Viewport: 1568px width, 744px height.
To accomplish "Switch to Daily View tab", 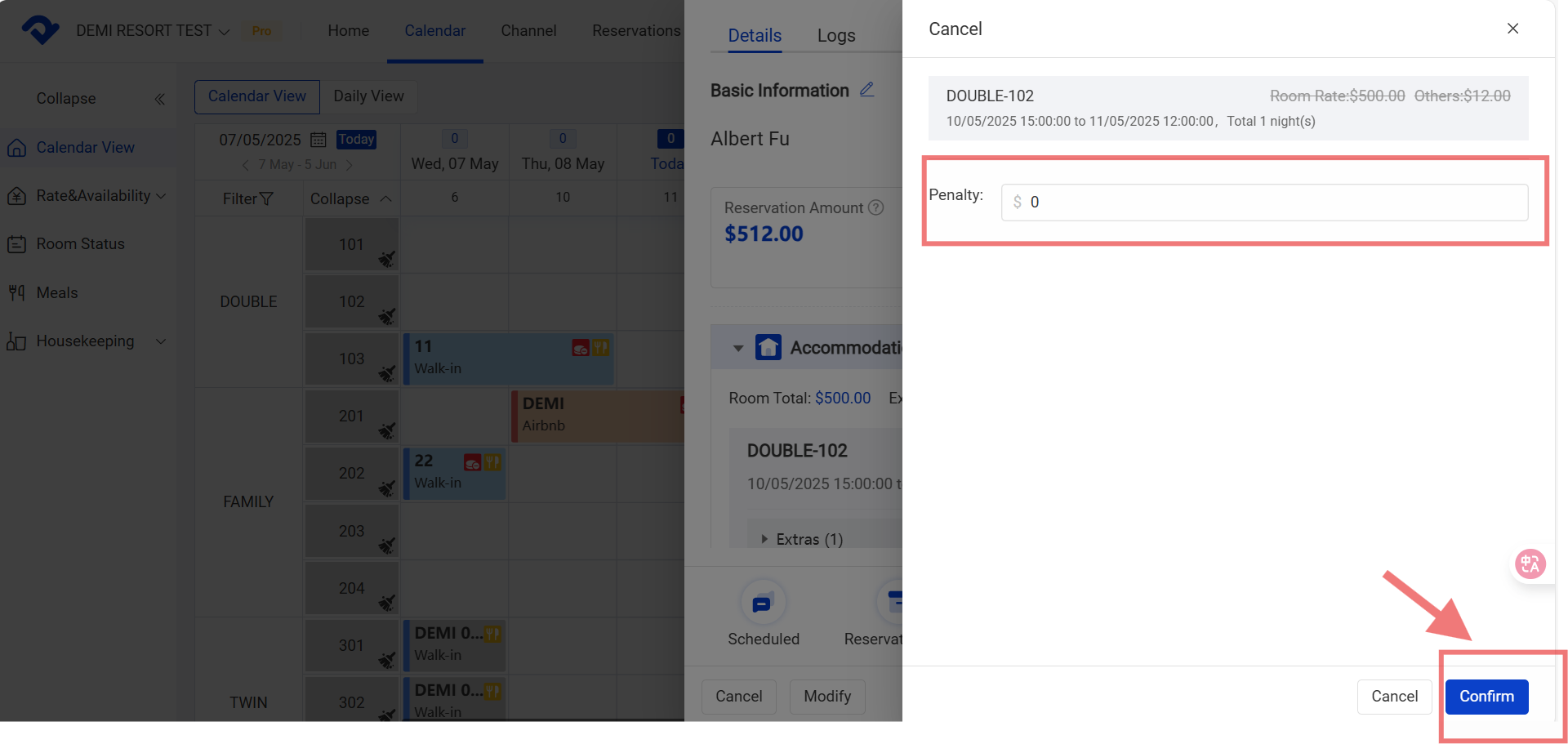I will (x=368, y=96).
